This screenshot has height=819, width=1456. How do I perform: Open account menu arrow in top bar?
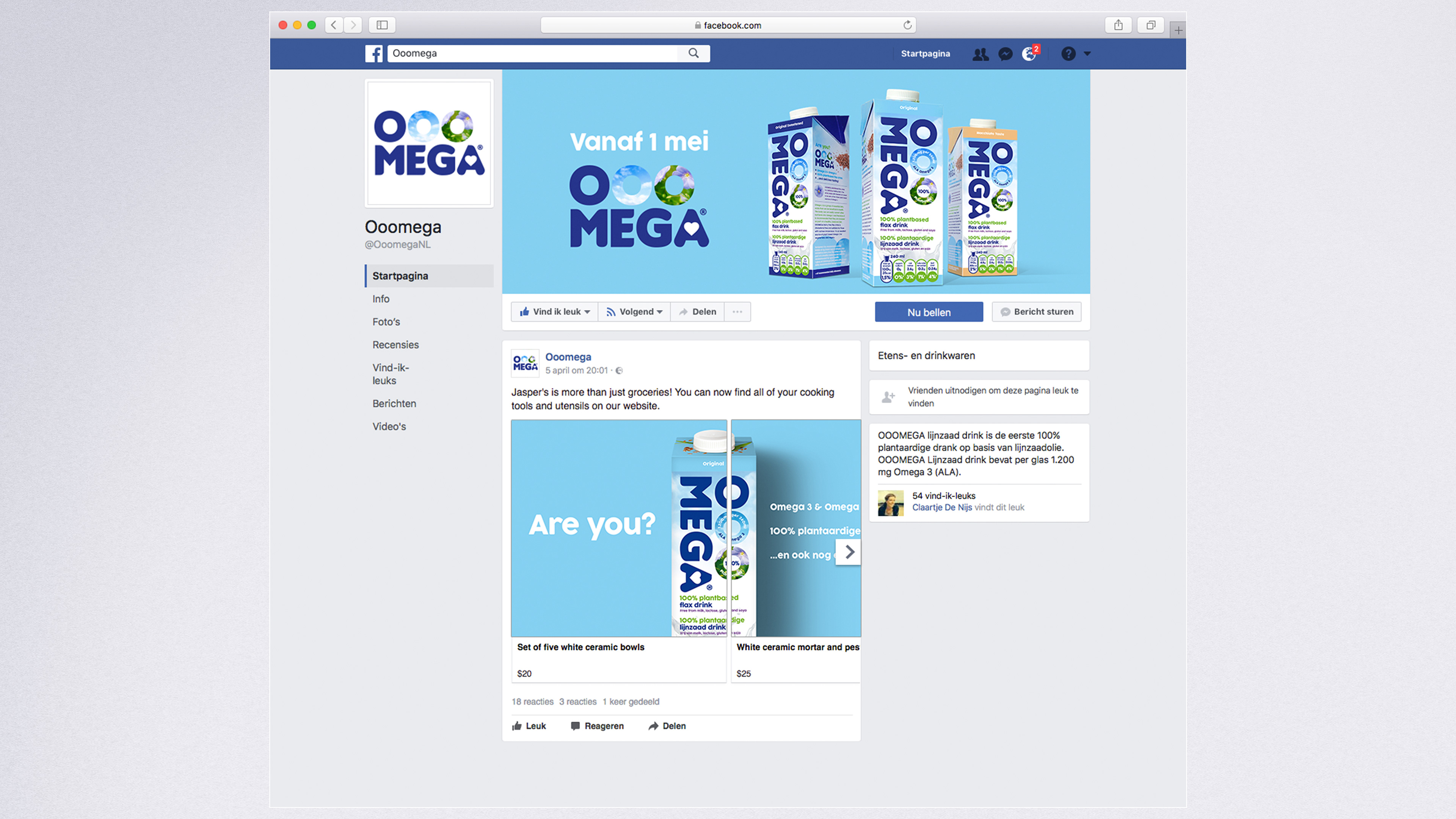[x=1087, y=54]
